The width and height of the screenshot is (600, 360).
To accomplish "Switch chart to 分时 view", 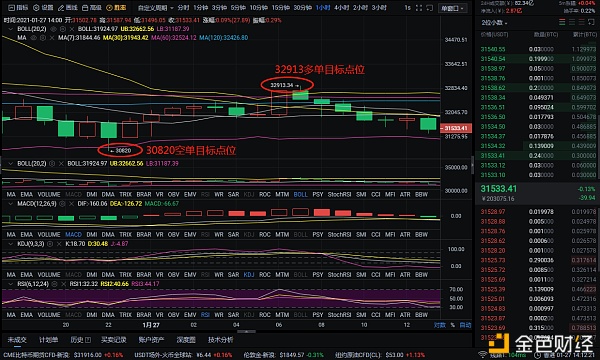I will coord(183,8).
